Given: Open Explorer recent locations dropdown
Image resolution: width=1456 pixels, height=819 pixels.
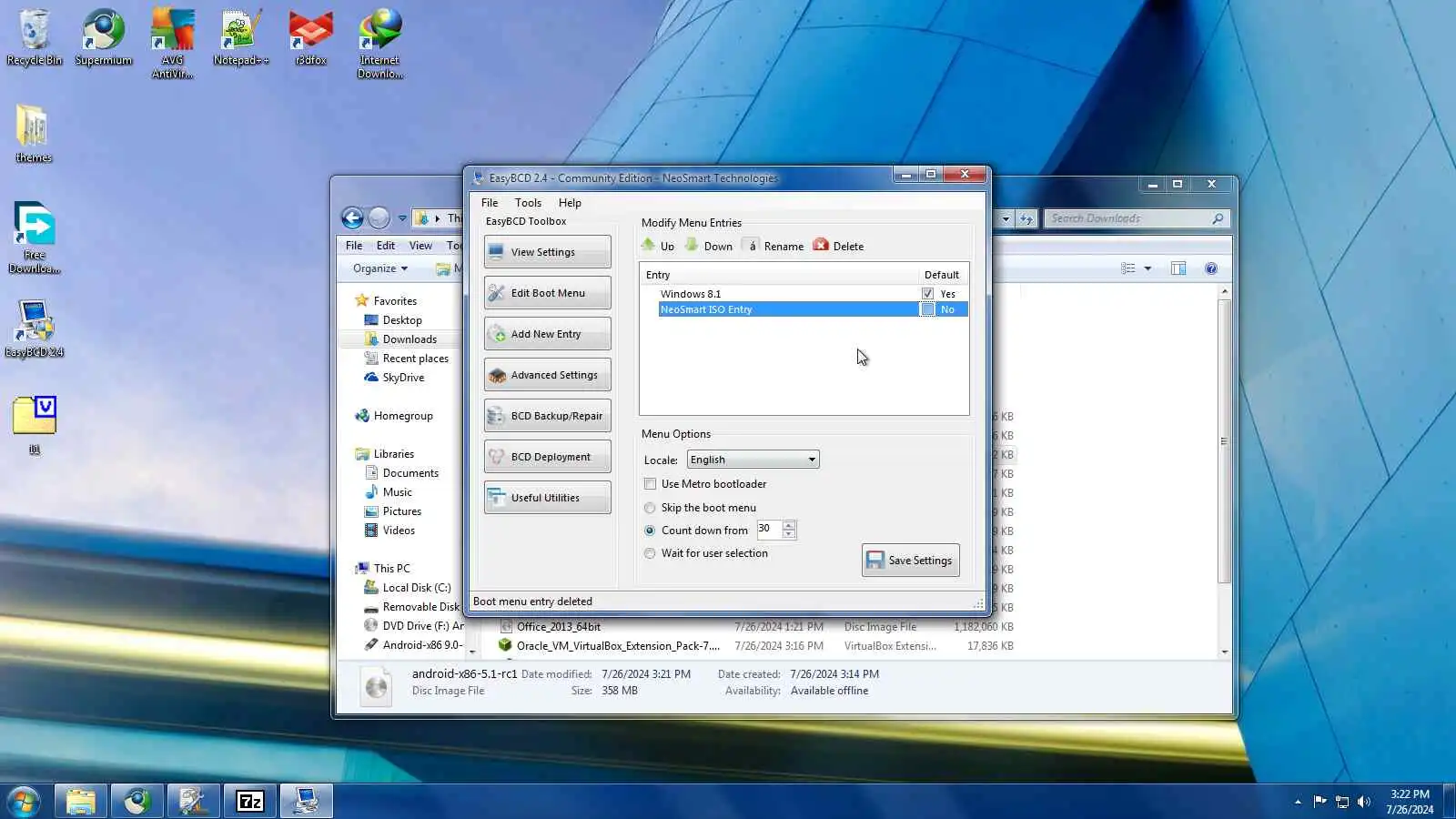Looking at the screenshot, I should pyautogui.click(x=402, y=218).
